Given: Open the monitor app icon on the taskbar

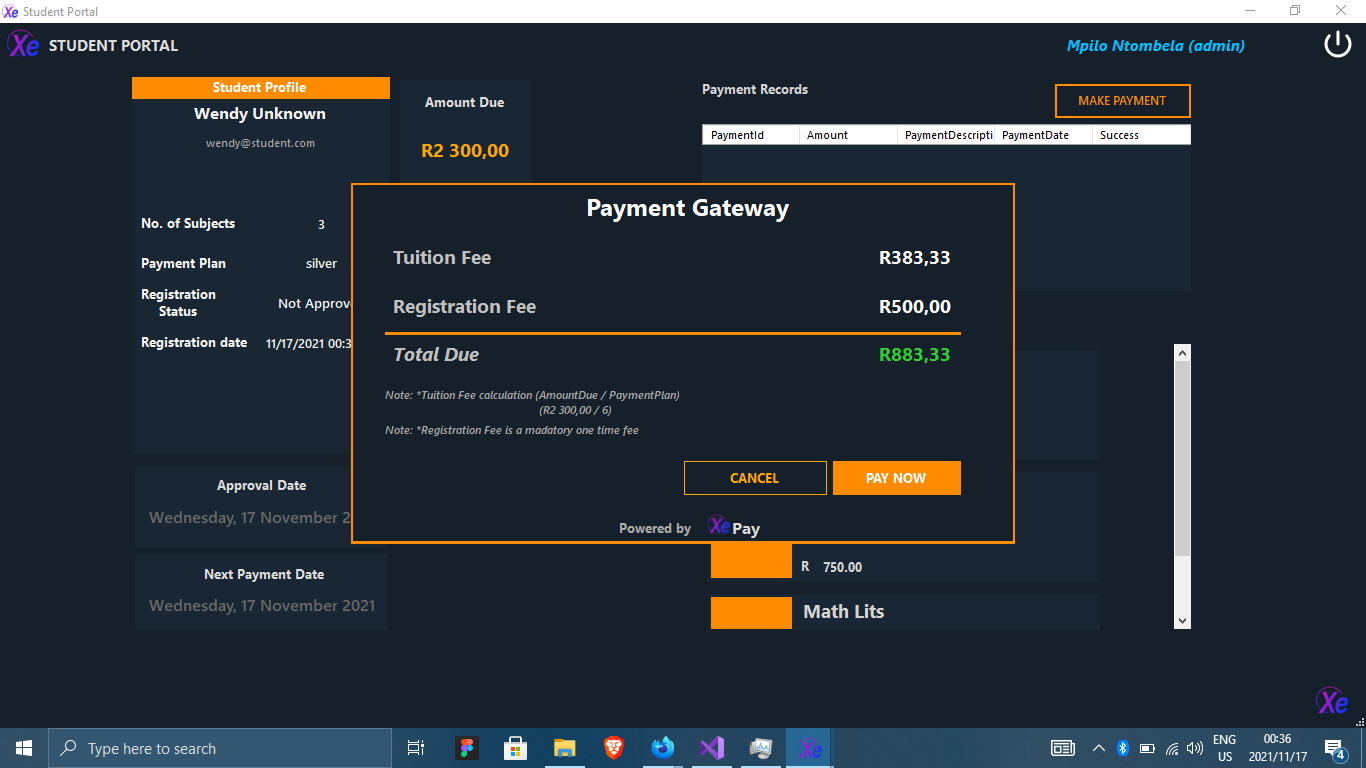Looking at the screenshot, I should coord(760,748).
